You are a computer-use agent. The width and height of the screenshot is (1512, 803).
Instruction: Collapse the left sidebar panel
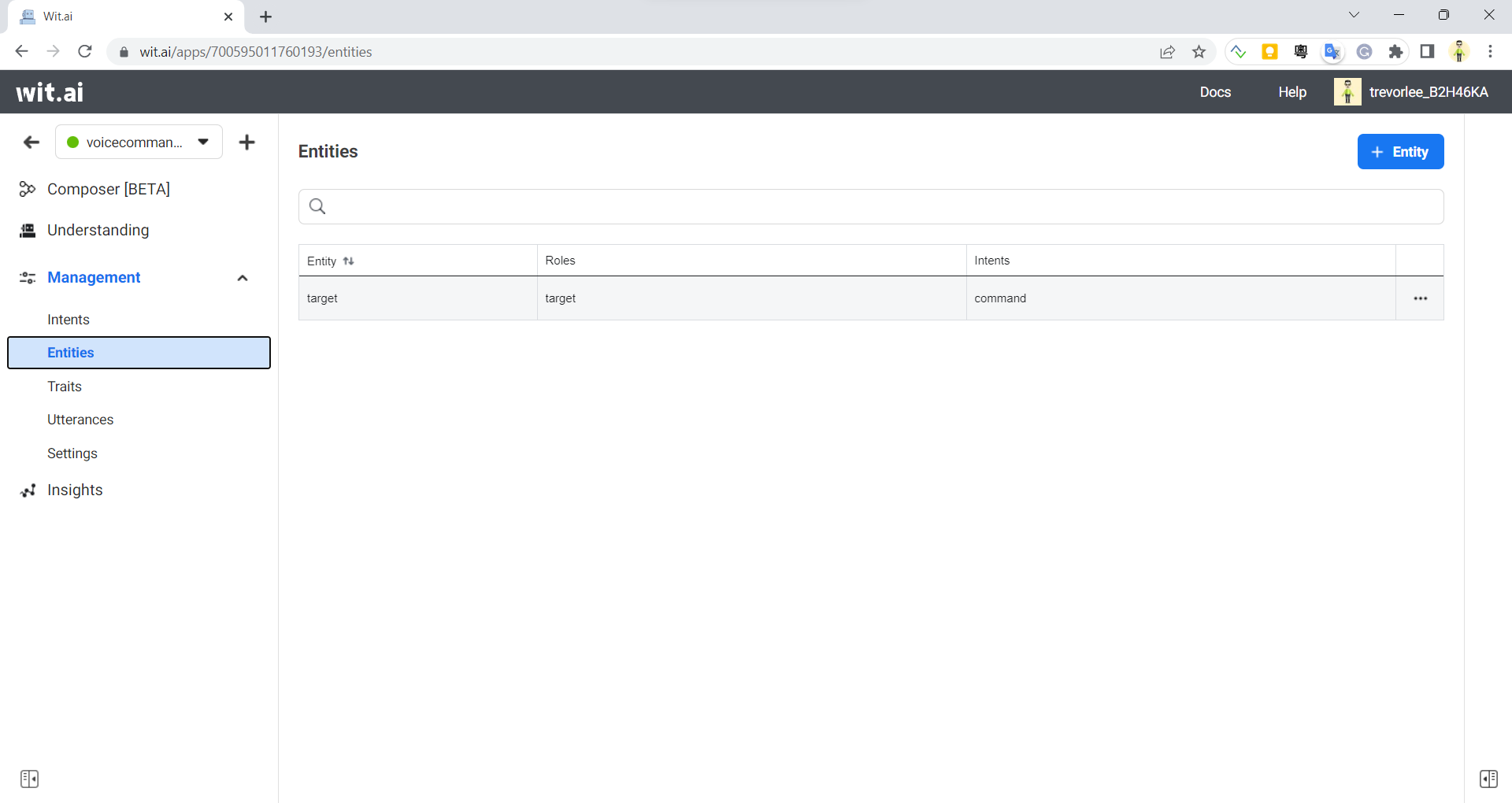click(30, 779)
